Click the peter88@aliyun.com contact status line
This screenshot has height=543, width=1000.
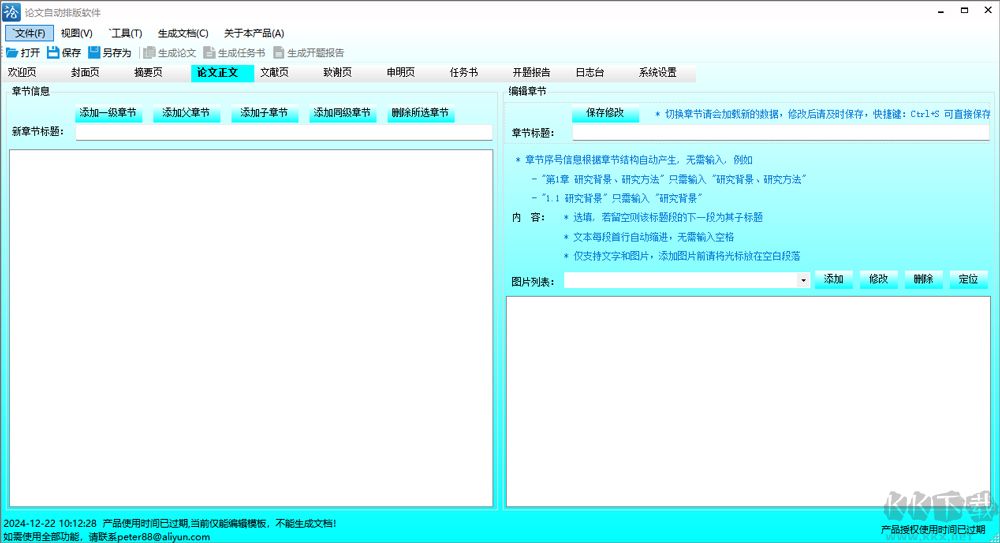(107, 537)
